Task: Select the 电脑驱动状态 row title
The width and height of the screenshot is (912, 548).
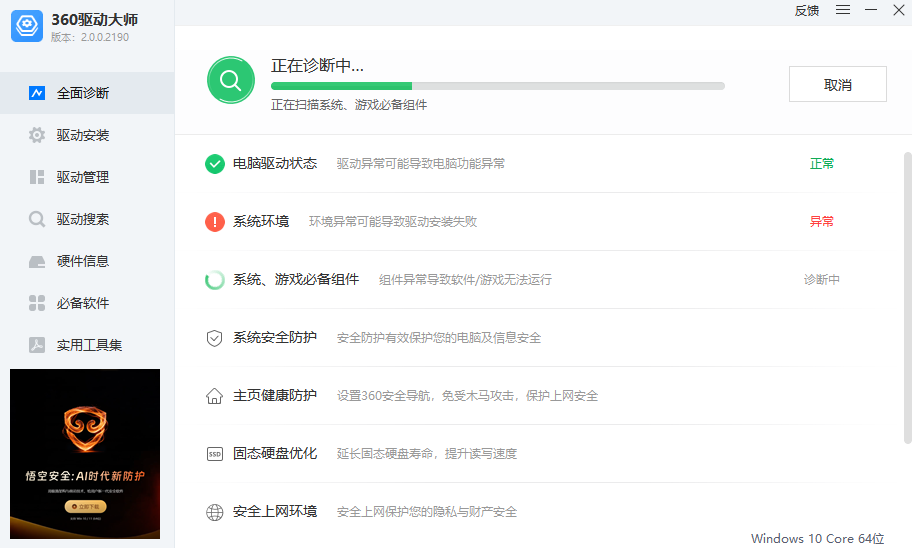Action: [x=275, y=163]
